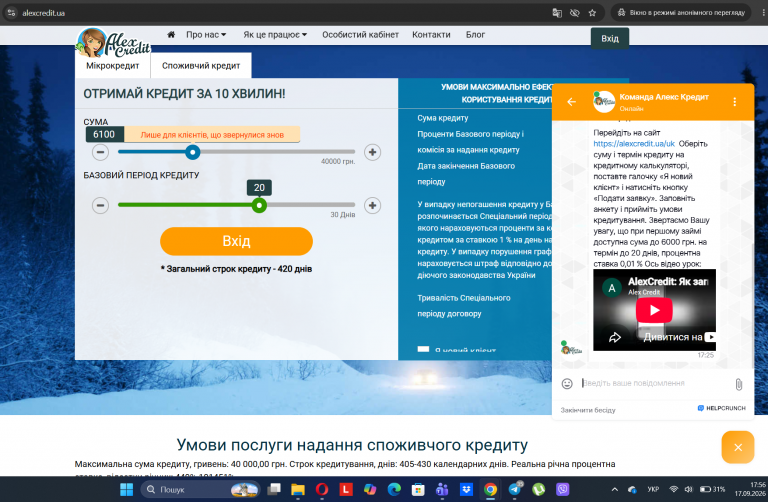Go back with the chat arrow icon
The image size is (768, 502).
pyautogui.click(x=571, y=102)
